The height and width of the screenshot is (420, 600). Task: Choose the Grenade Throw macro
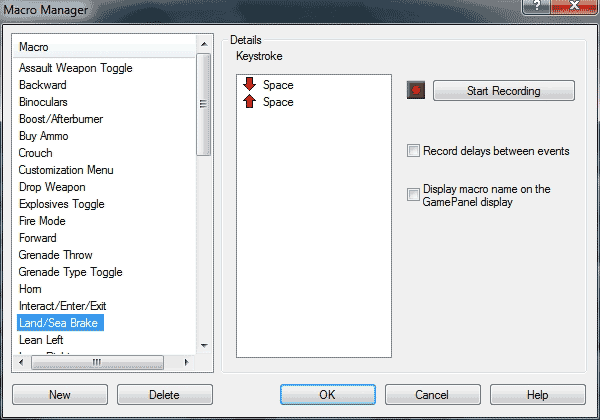(x=55, y=255)
